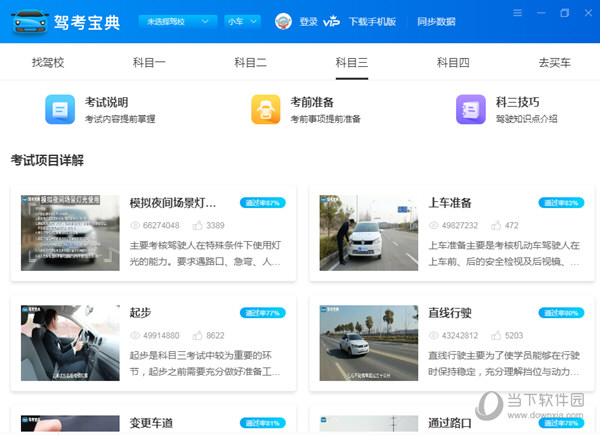This screenshot has height=435, width=600.
Task: Switch to the 科目四 tab
Action: [x=453, y=62]
